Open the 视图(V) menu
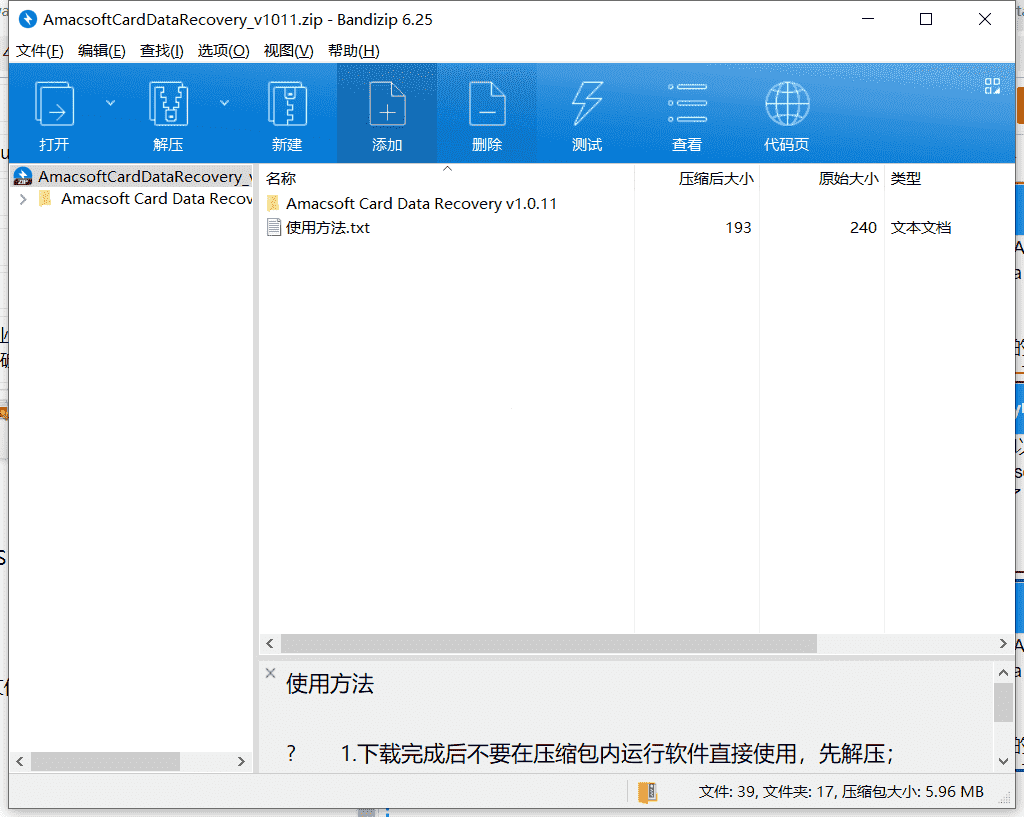Viewport: 1024px width, 817px height. (288, 51)
